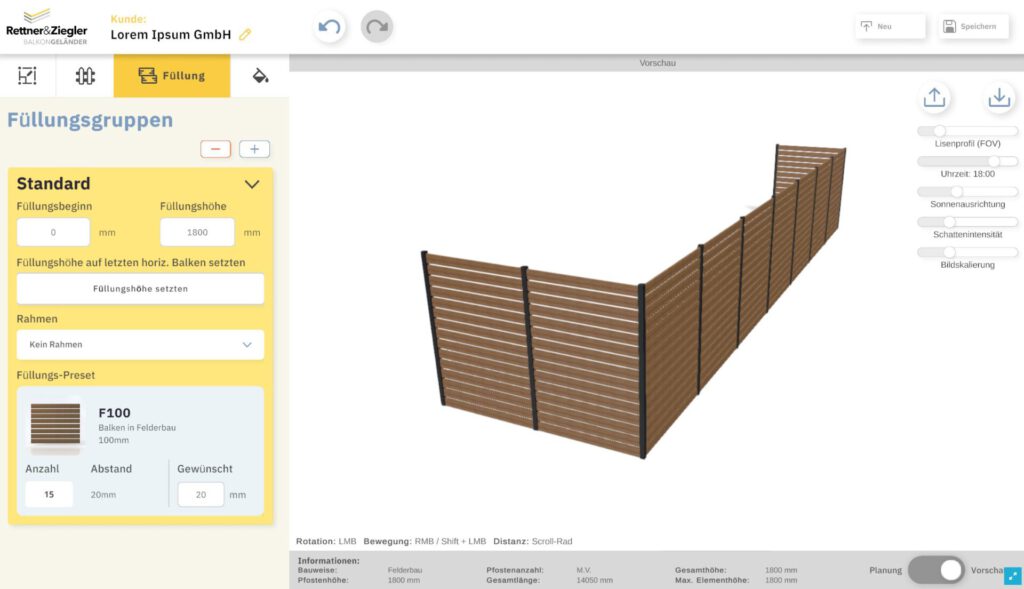Image resolution: width=1024 pixels, height=589 pixels.
Task: Click the Füllungshöhe input field
Action: click(197, 232)
